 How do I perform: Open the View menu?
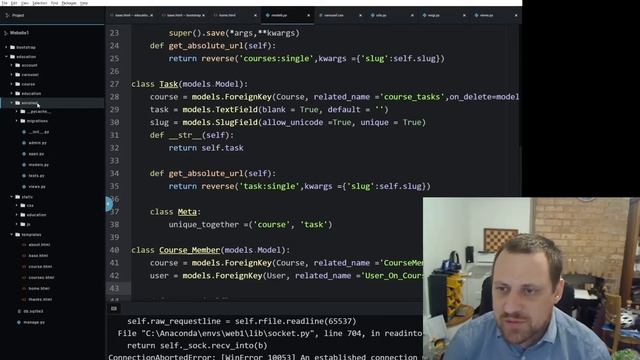(25, 3)
